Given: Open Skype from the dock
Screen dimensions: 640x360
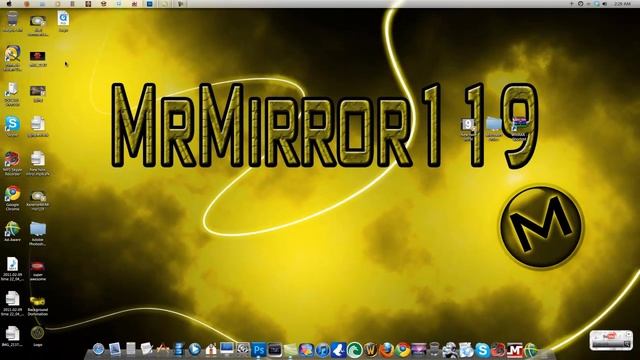Looking at the screenshot, I should (482, 350).
